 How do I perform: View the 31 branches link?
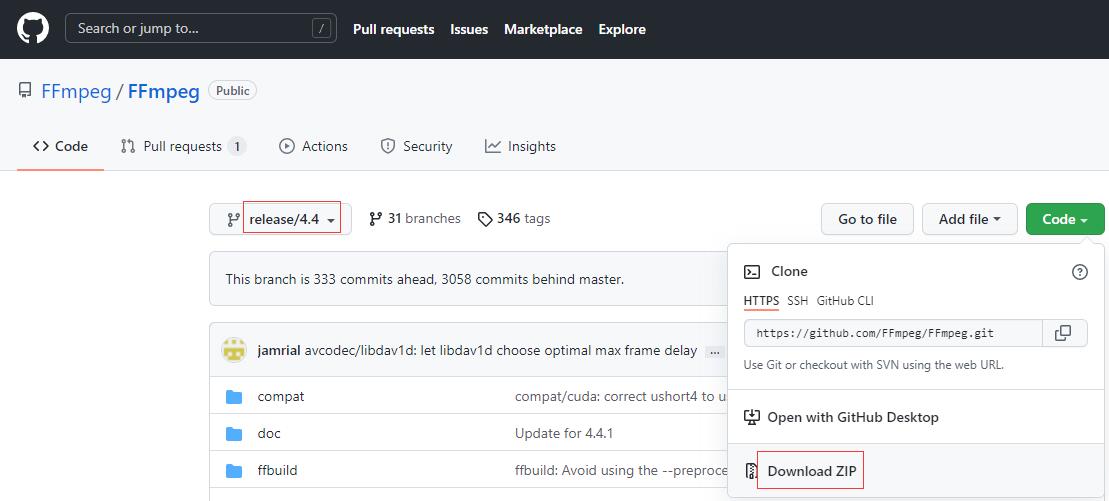(x=414, y=219)
